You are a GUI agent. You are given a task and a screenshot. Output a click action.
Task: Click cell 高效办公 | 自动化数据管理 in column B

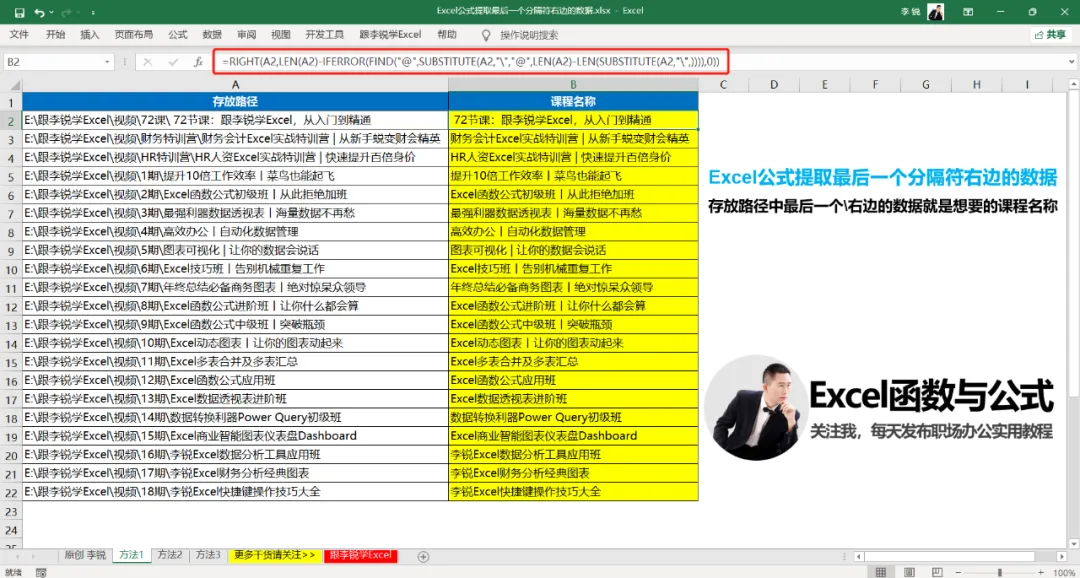(x=573, y=231)
